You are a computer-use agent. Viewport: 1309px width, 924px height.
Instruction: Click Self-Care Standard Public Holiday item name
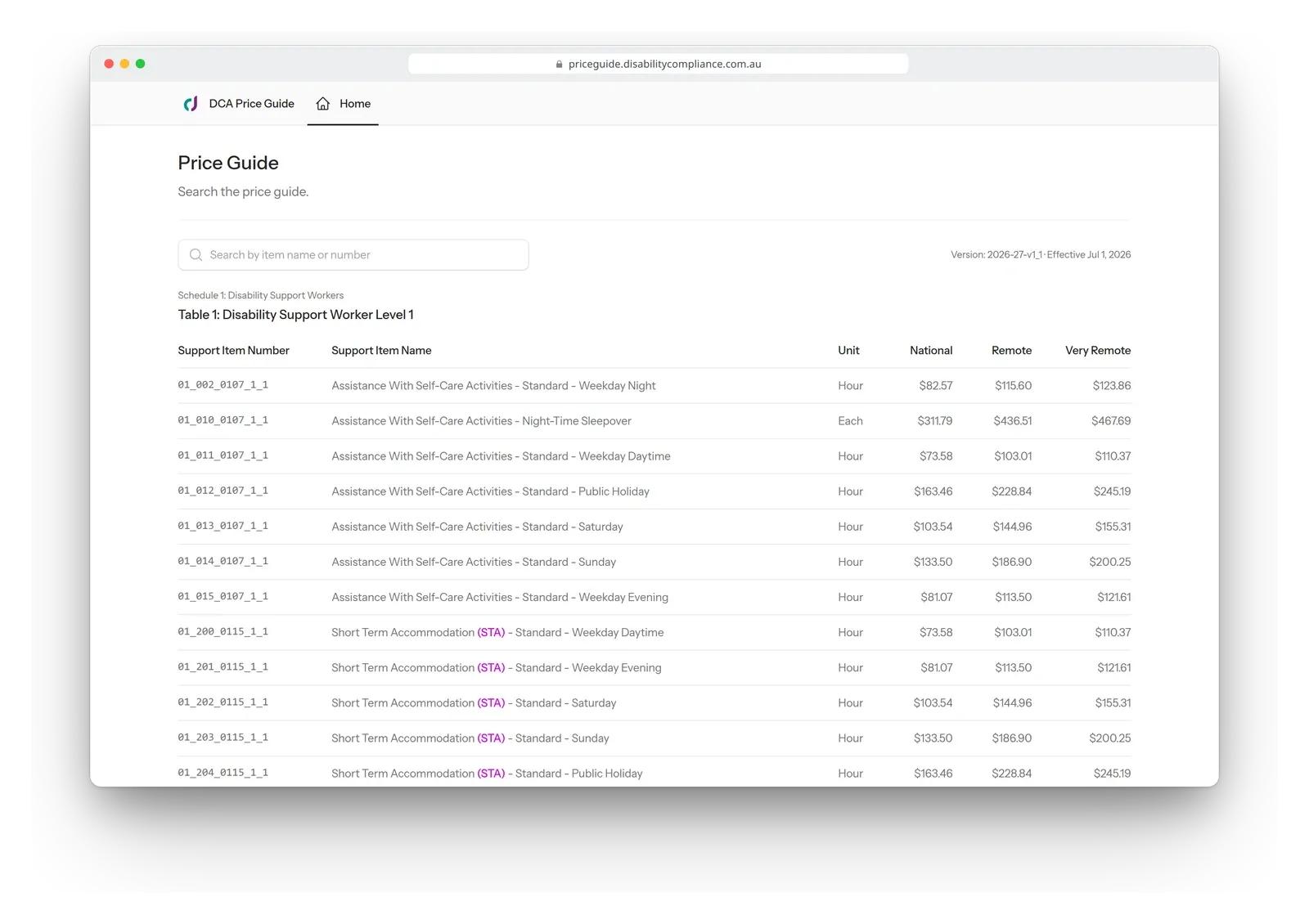pyautogui.click(x=490, y=491)
